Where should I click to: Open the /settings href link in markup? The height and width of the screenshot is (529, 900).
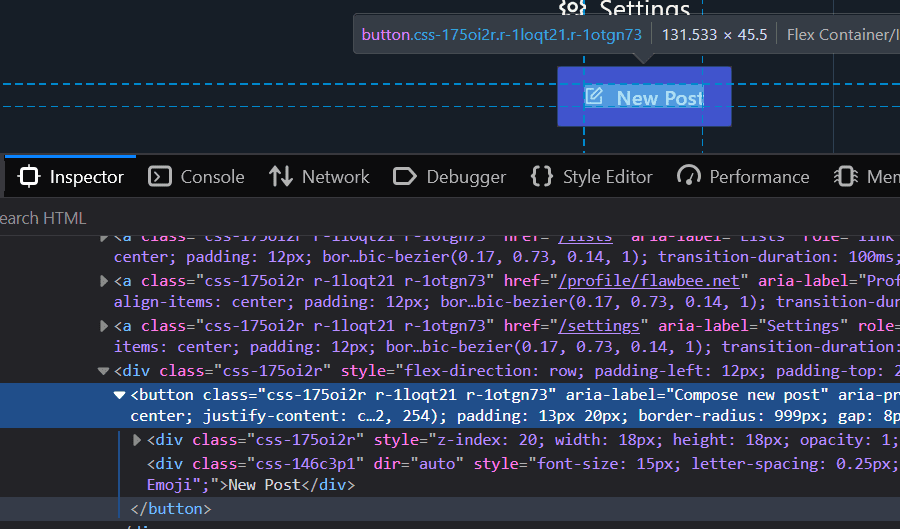tap(600, 326)
